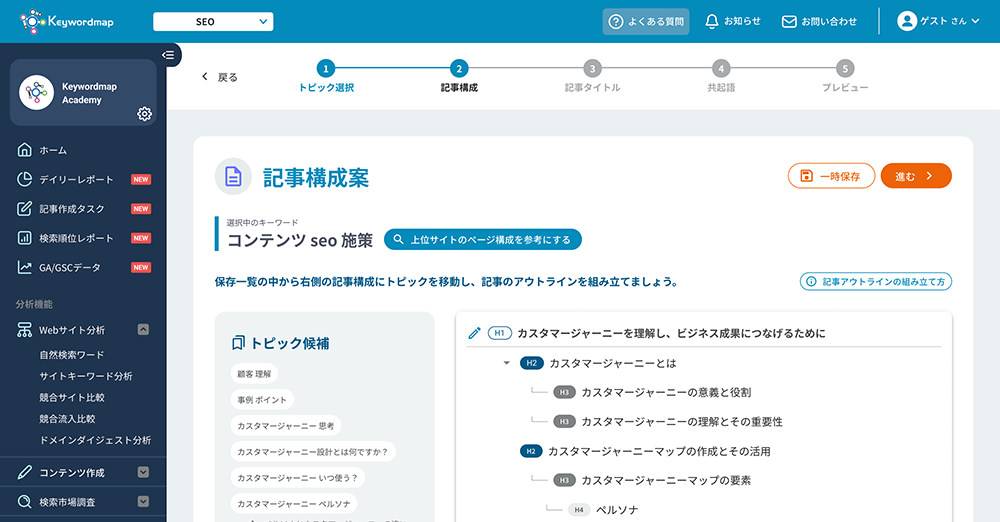The height and width of the screenshot is (522, 1000).
Task: Expand the 検索市場調査 section arrow
Action: tap(143, 502)
